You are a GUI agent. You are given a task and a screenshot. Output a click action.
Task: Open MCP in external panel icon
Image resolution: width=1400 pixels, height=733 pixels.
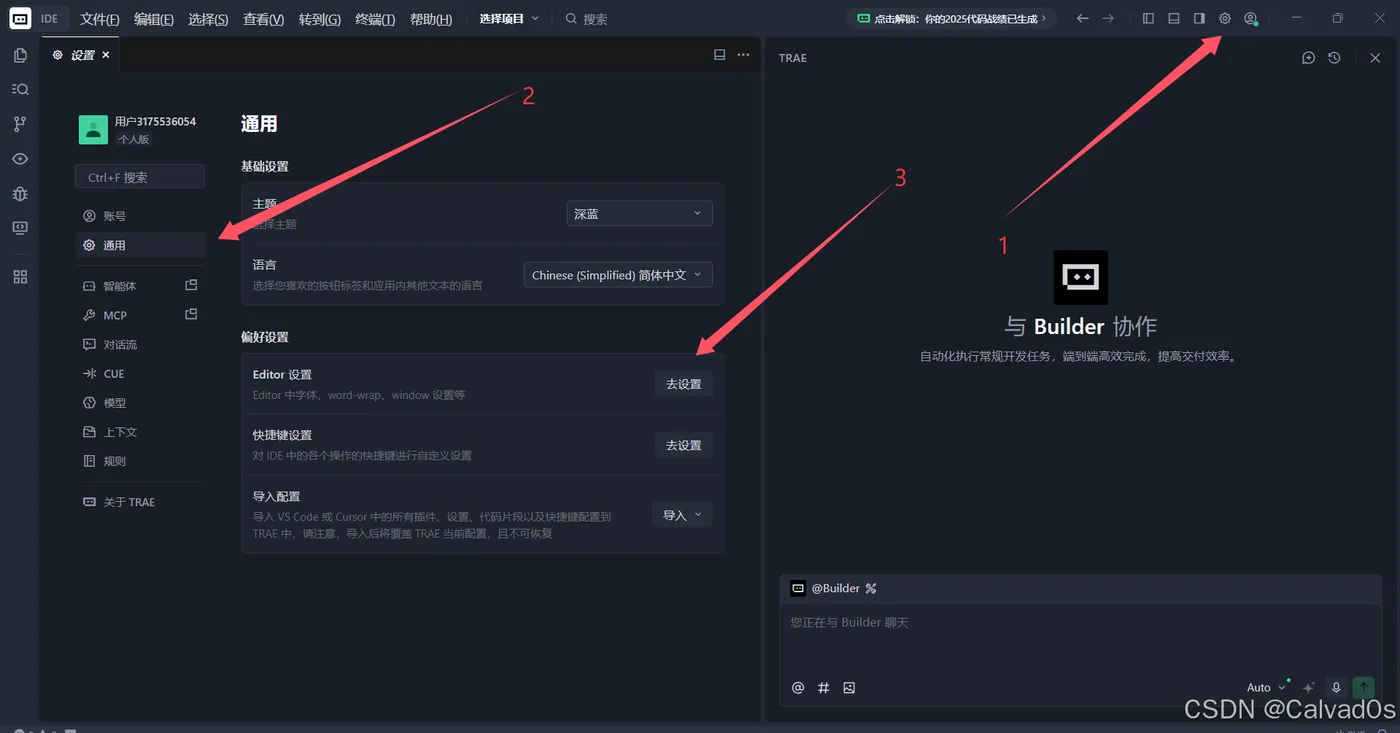pos(191,314)
